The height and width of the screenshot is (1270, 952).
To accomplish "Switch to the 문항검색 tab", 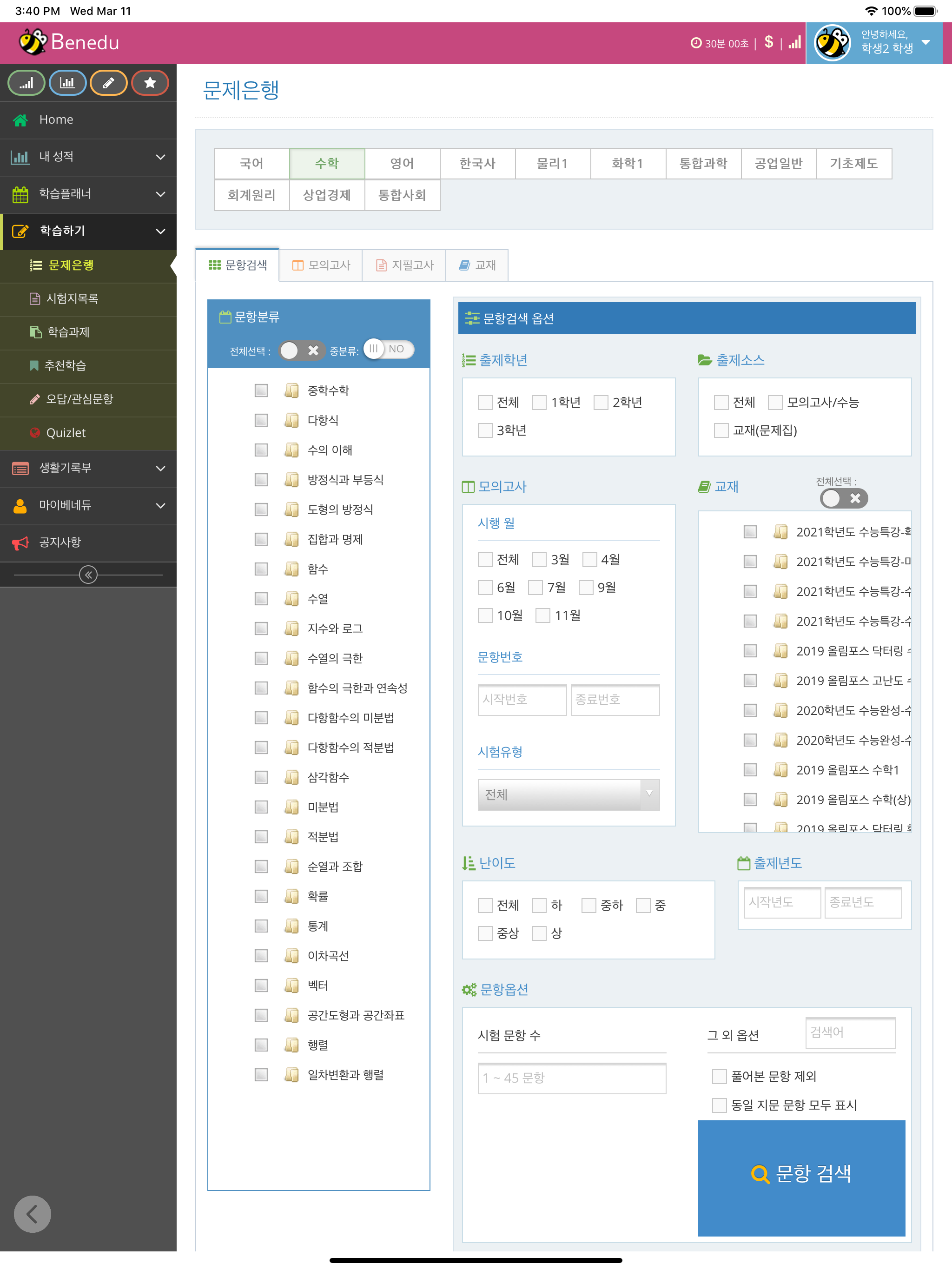I will click(238, 265).
